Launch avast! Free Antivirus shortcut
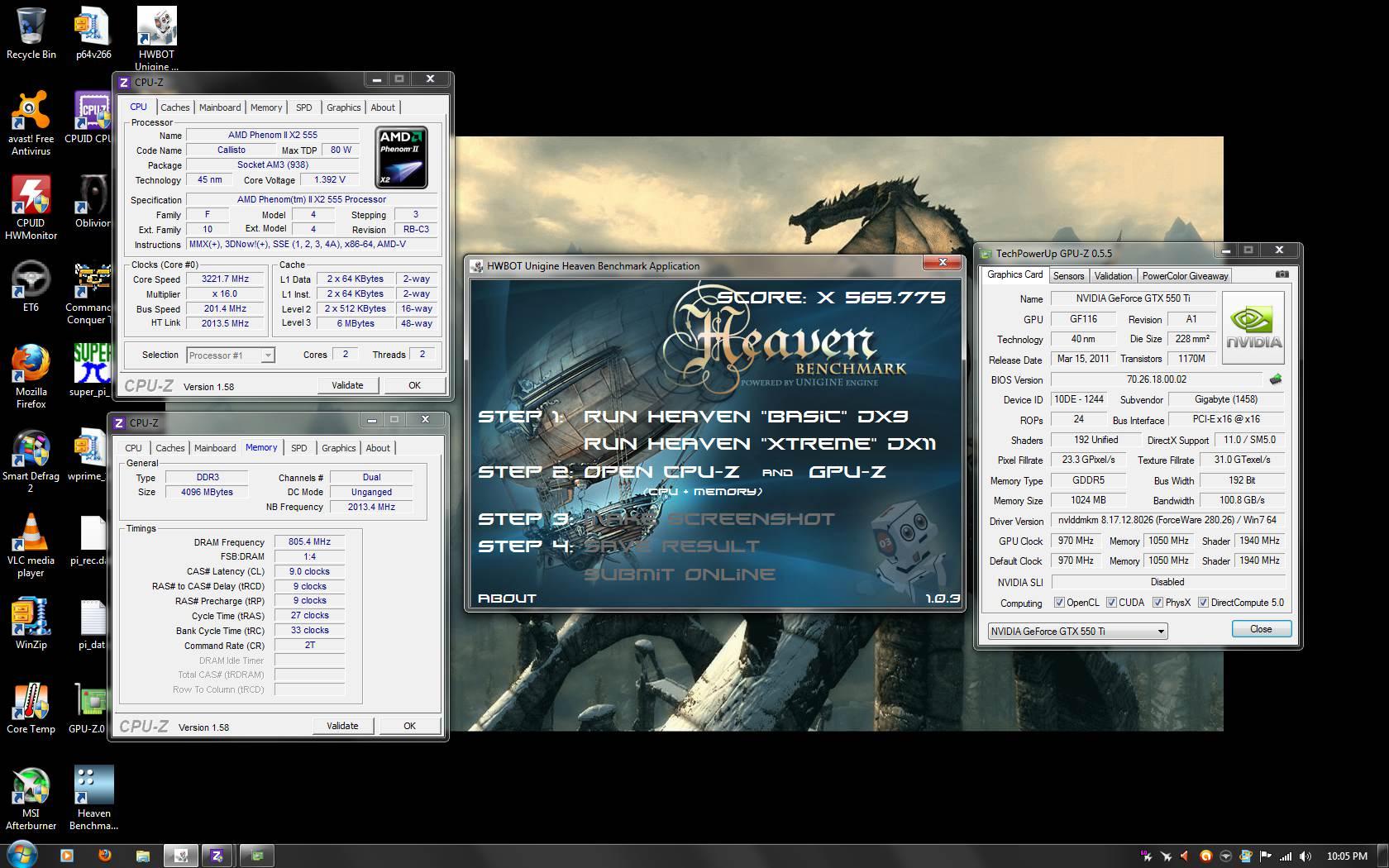 tap(31, 125)
